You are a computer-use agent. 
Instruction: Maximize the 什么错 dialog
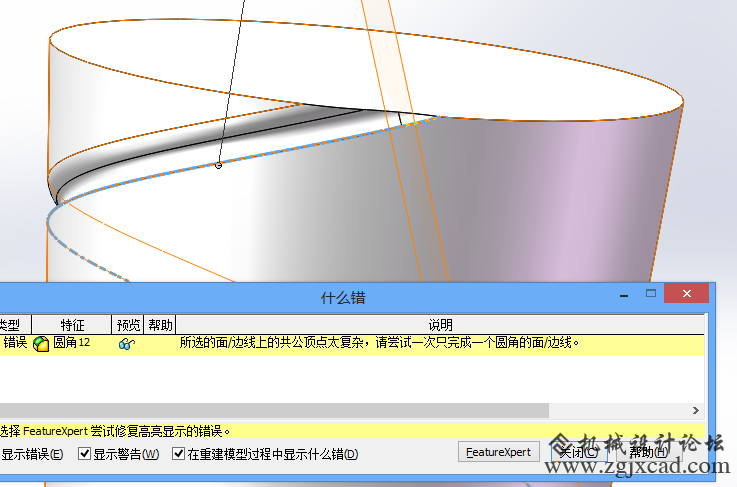(651, 294)
